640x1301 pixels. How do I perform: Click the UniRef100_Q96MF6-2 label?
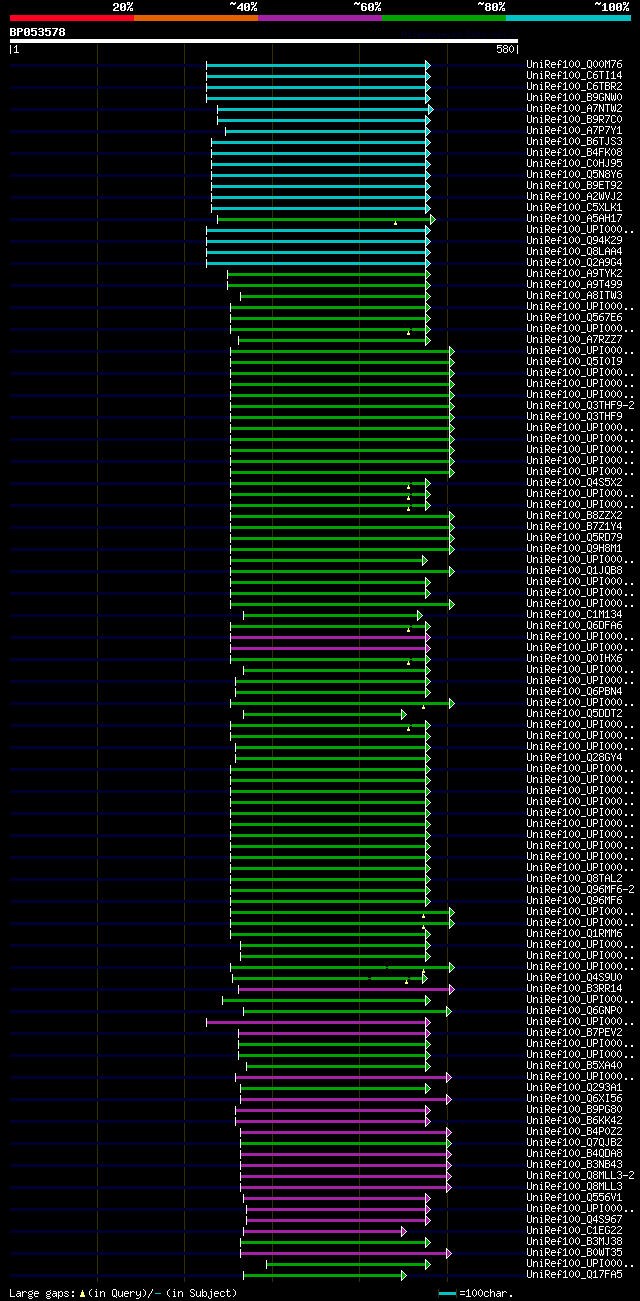pyautogui.click(x=580, y=890)
